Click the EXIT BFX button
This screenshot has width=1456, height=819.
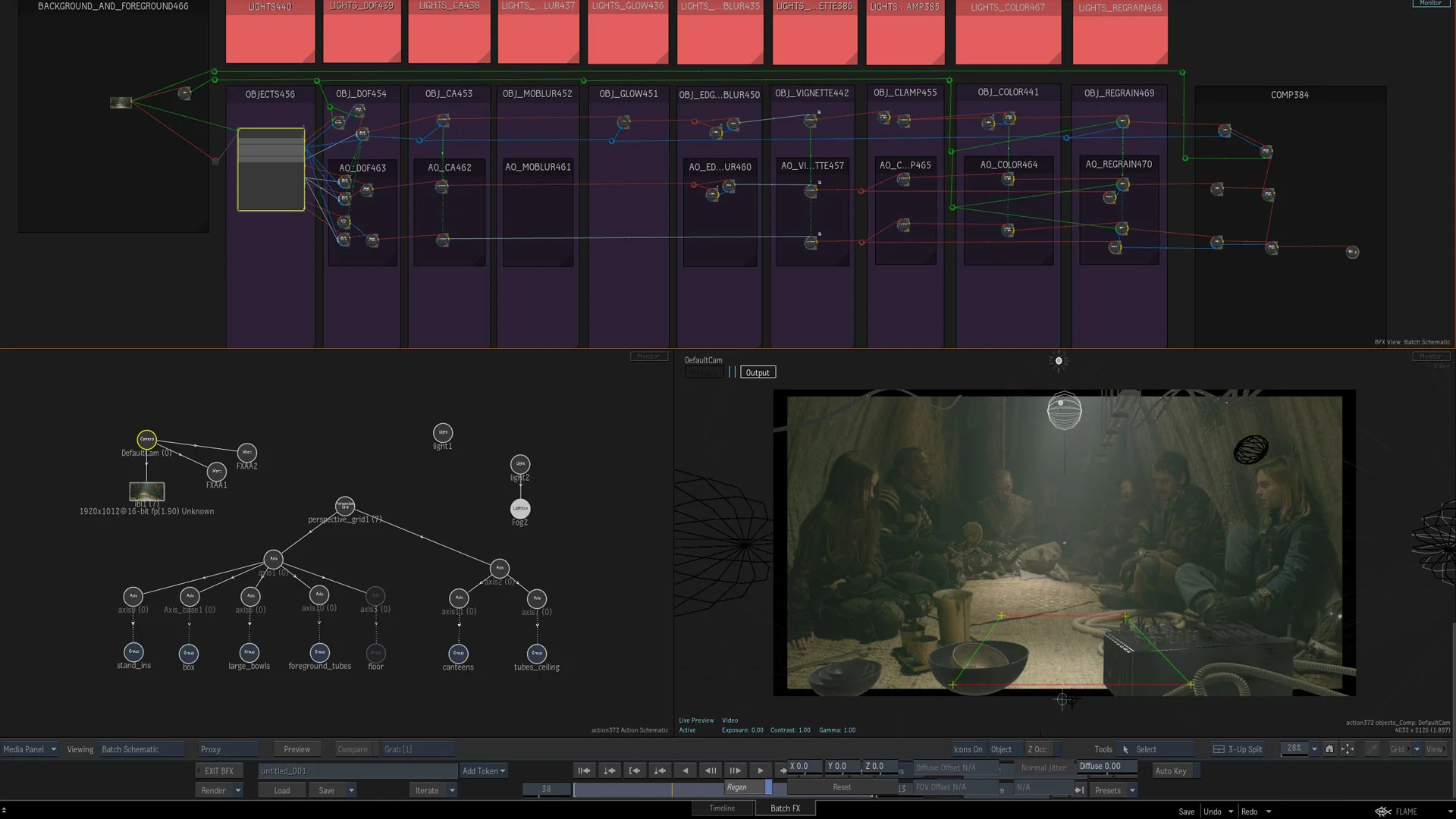(218, 771)
